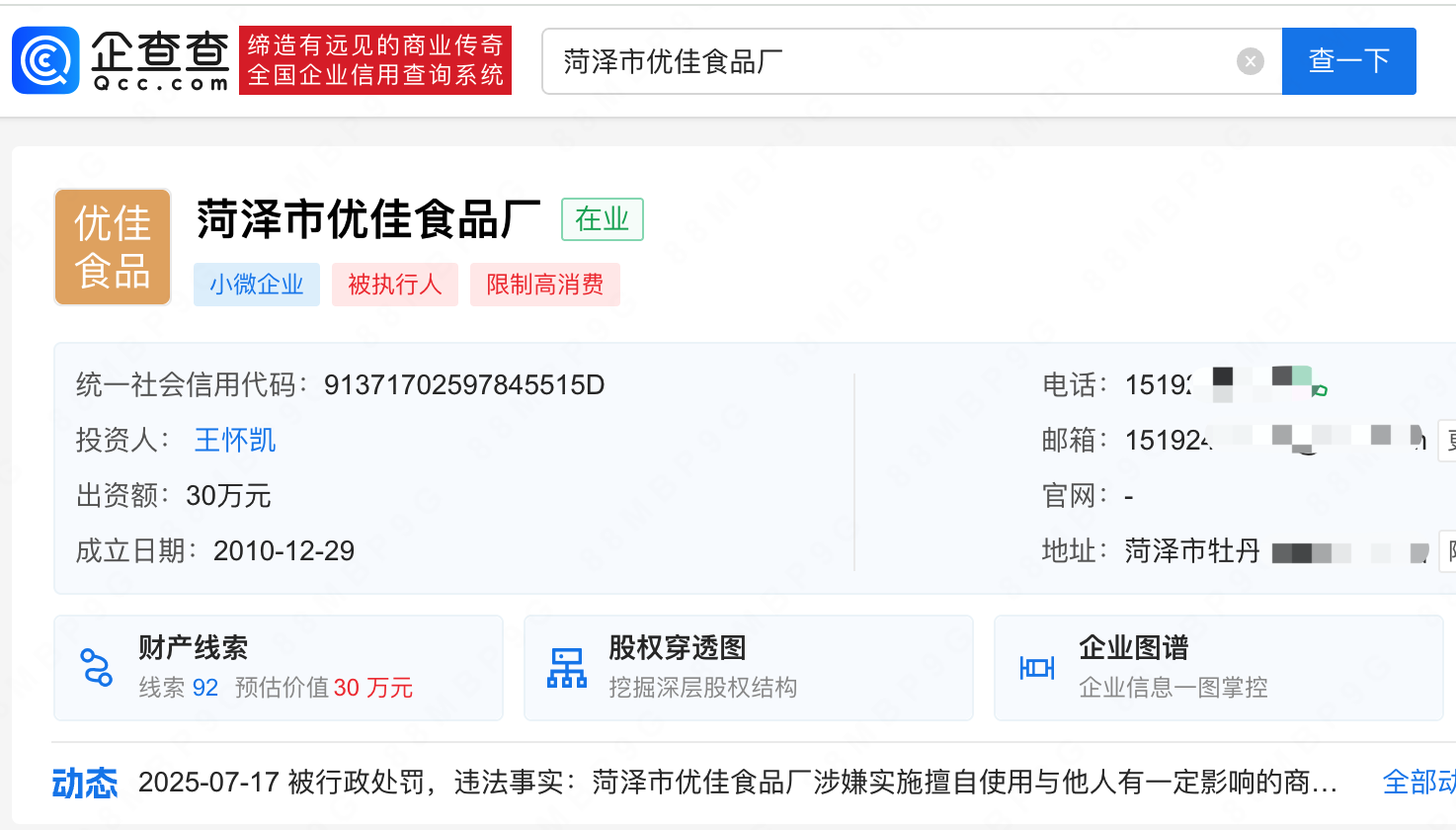This screenshot has width=1456, height=830.
Task: Click the 在业 status badge
Action: (x=602, y=219)
